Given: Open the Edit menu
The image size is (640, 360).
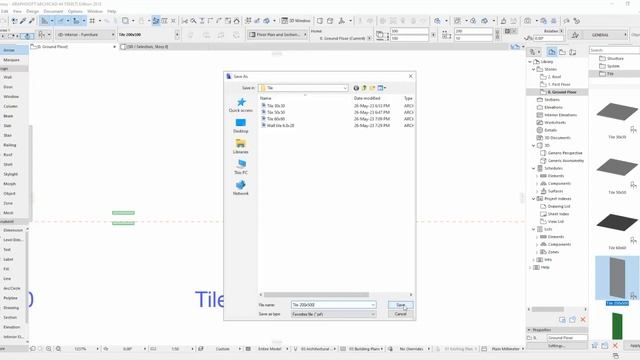Looking at the screenshot, I should point(4,11).
